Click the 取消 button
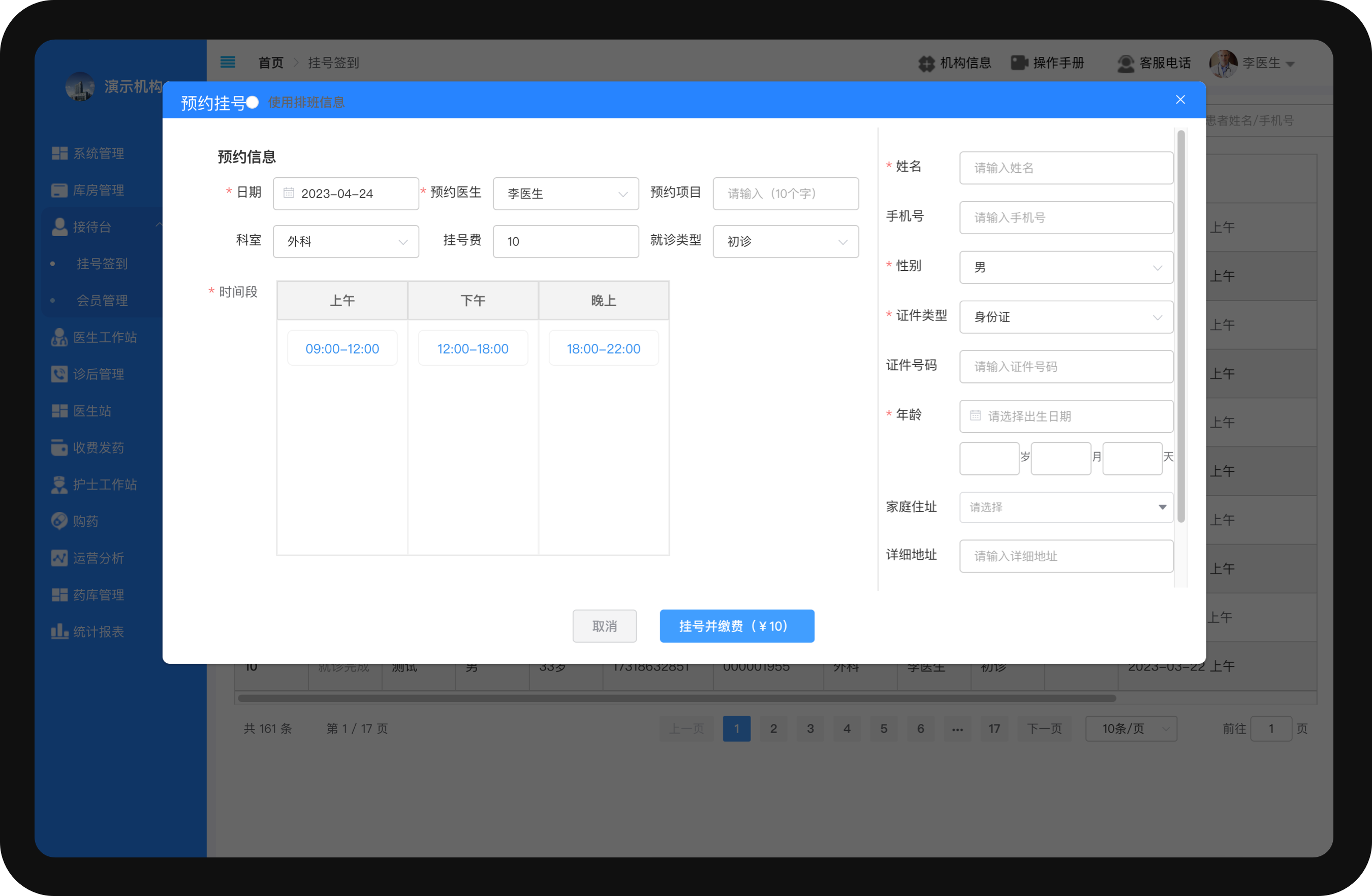Image resolution: width=1372 pixels, height=896 pixels. click(604, 626)
